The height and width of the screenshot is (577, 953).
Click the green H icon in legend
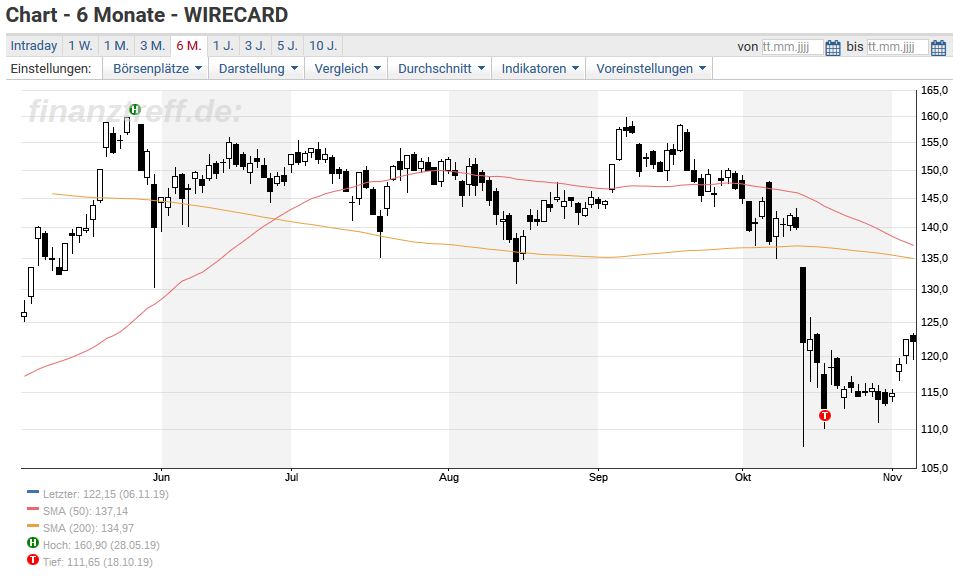click(33, 543)
